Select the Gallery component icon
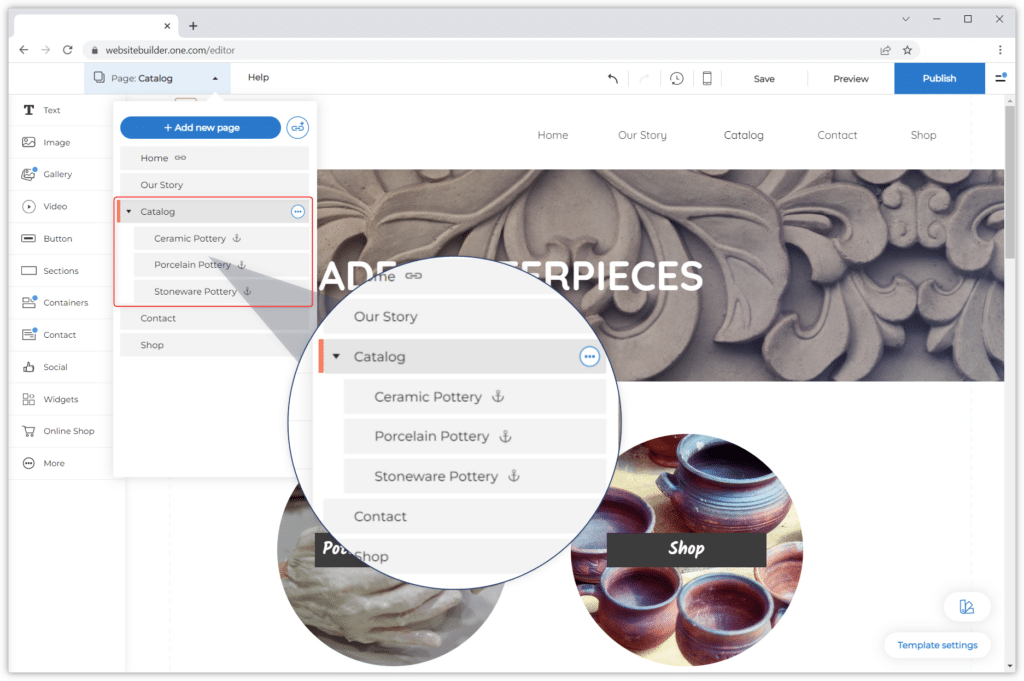 (x=29, y=174)
